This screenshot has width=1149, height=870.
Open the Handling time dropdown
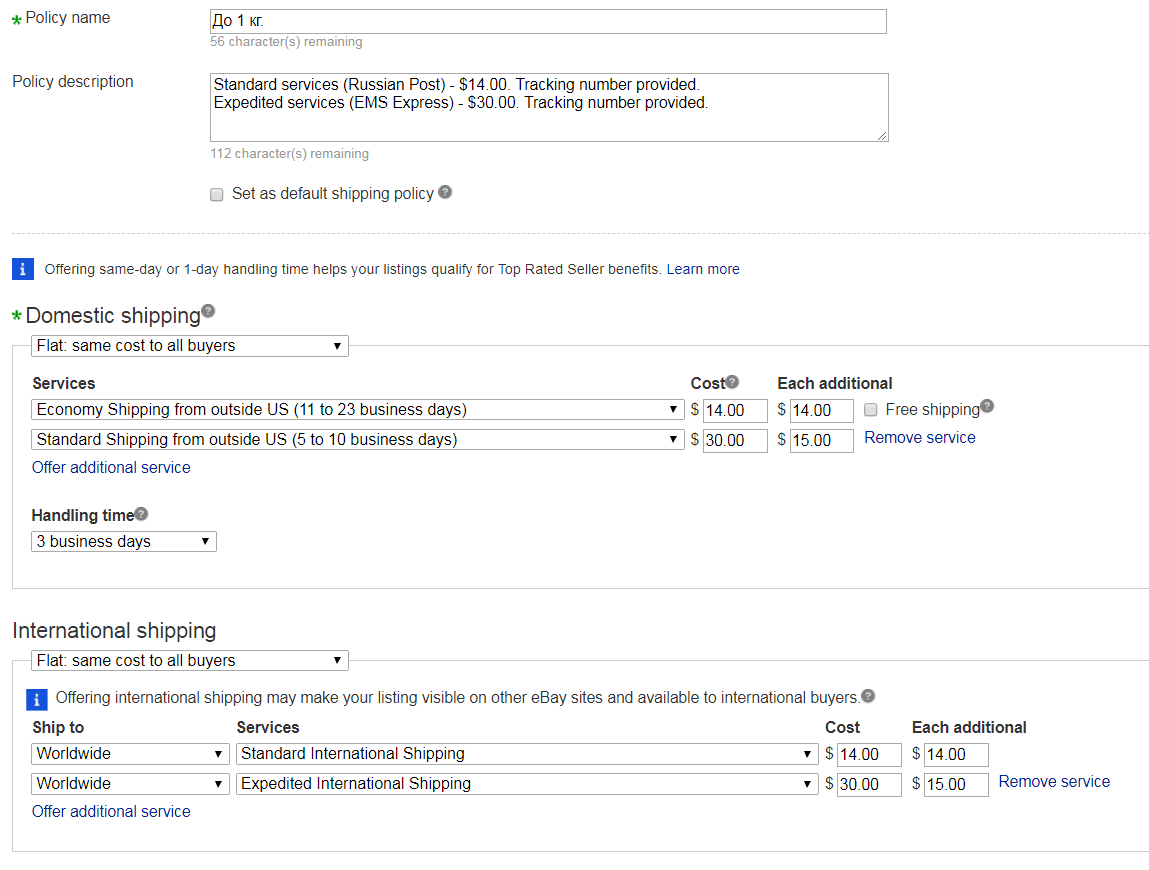[124, 542]
